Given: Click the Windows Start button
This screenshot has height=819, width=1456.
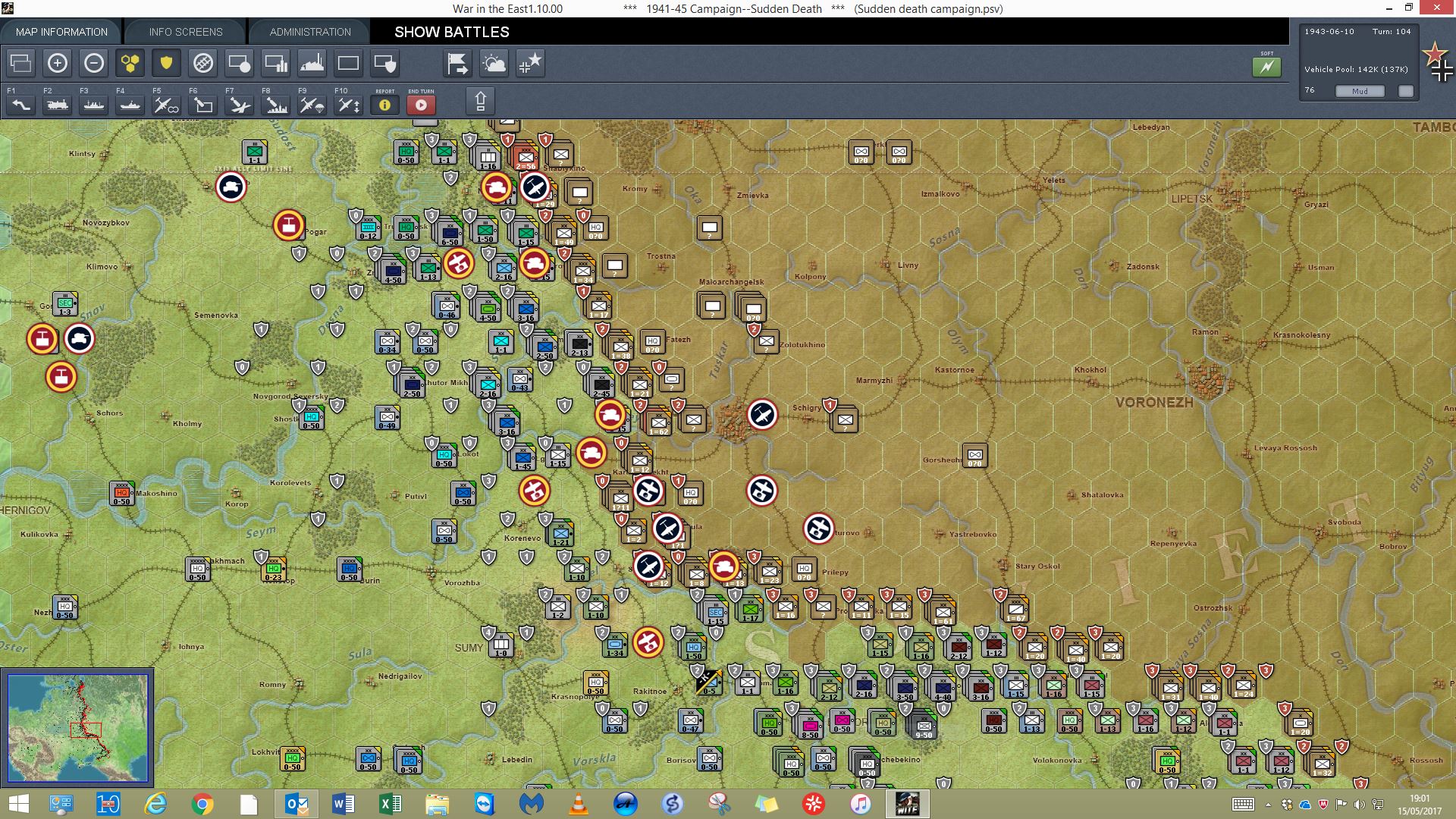Looking at the screenshot, I should (x=18, y=804).
